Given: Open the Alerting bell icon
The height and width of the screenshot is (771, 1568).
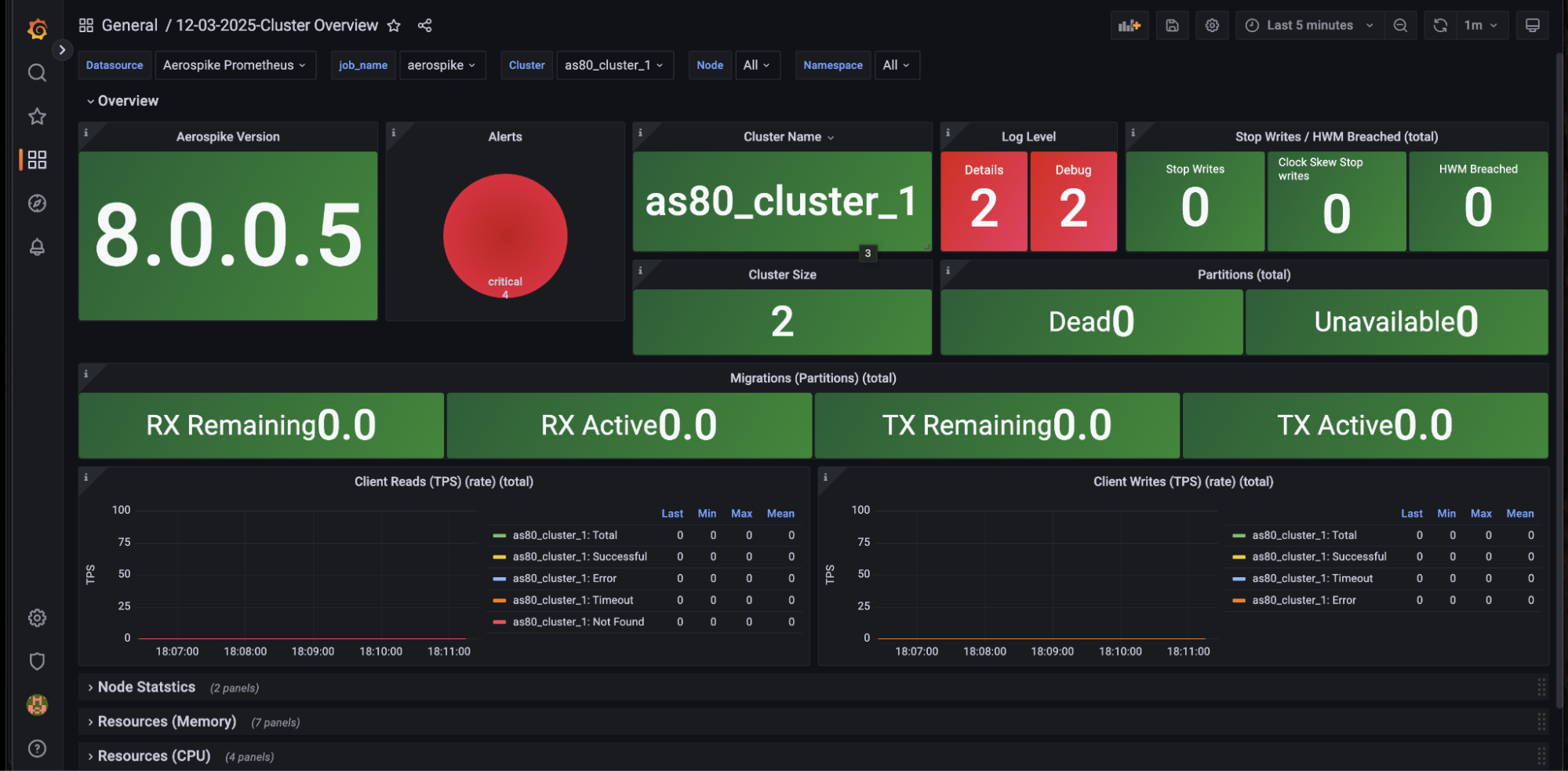Looking at the screenshot, I should [x=37, y=247].
